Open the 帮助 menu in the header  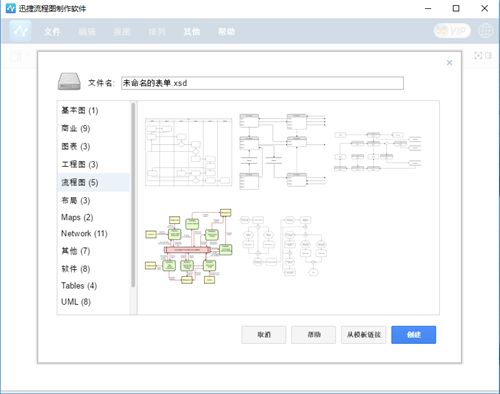point(227,32)
